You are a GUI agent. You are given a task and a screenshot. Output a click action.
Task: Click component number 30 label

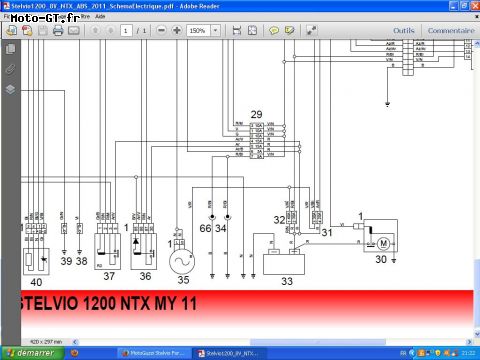[x=381, y=259]
